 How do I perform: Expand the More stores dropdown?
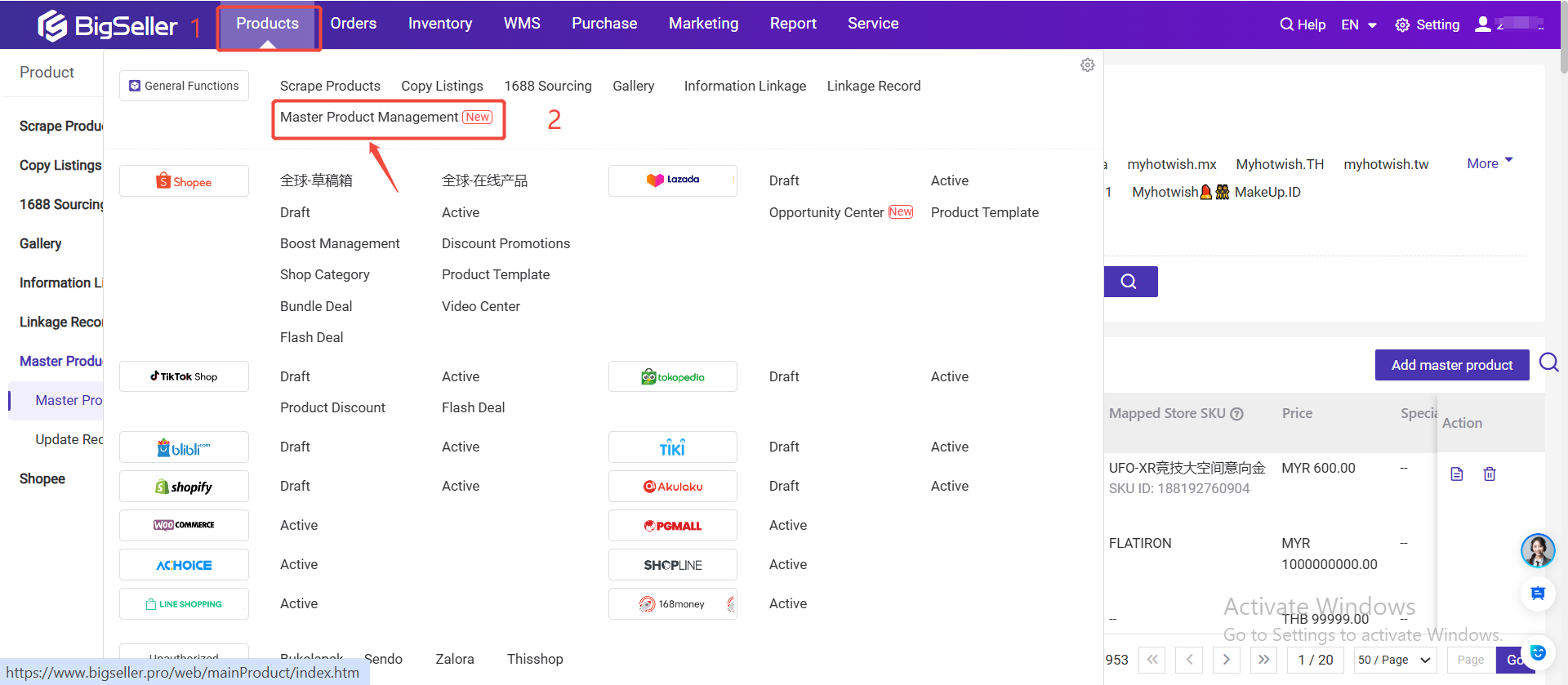[1490, 163]
